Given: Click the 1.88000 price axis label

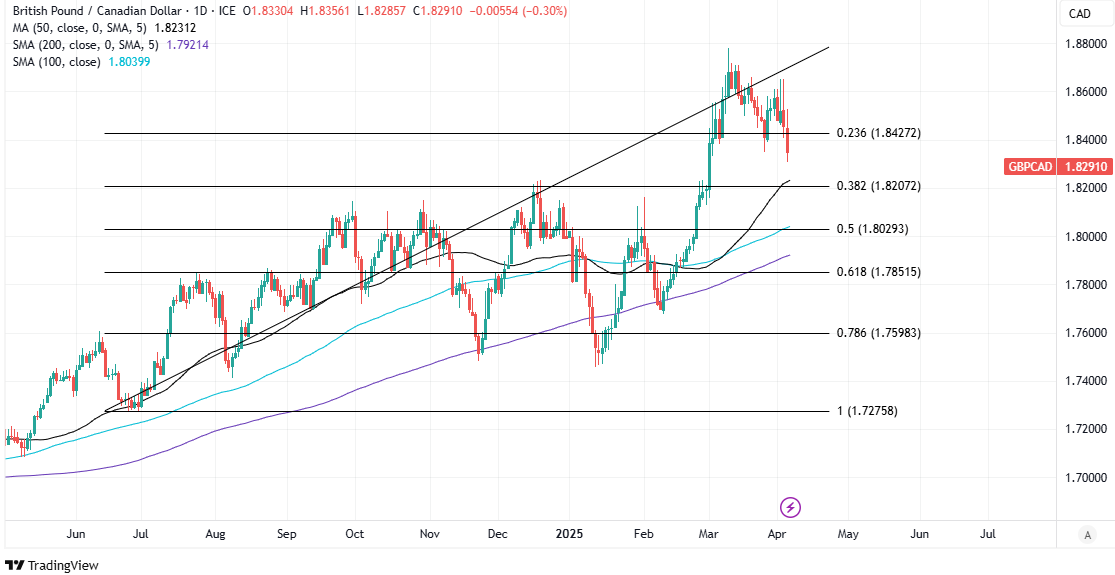Looking at the screenshot, I should 1085,44.
